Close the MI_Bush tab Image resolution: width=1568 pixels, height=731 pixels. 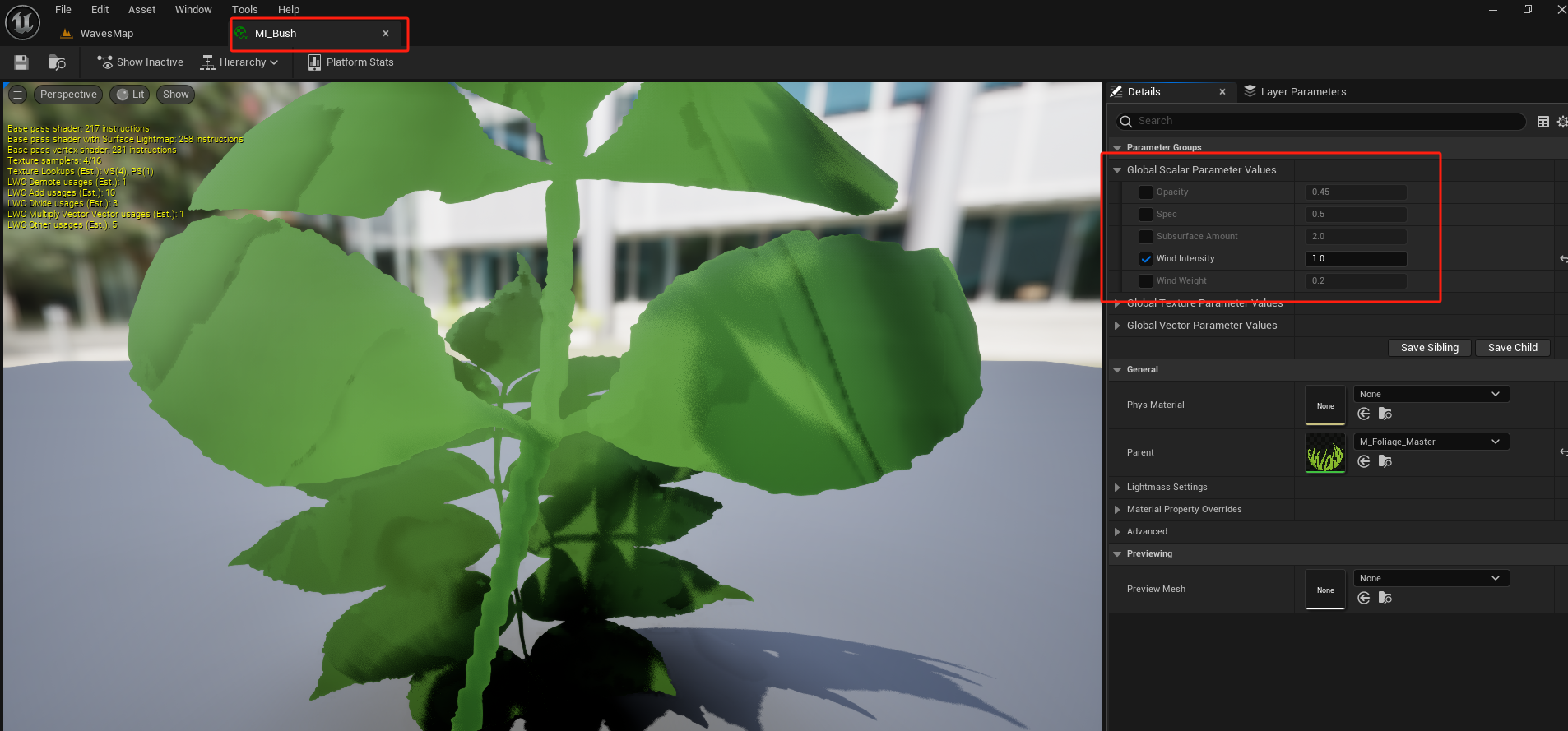pyautogui.click(x=385, y=34)
